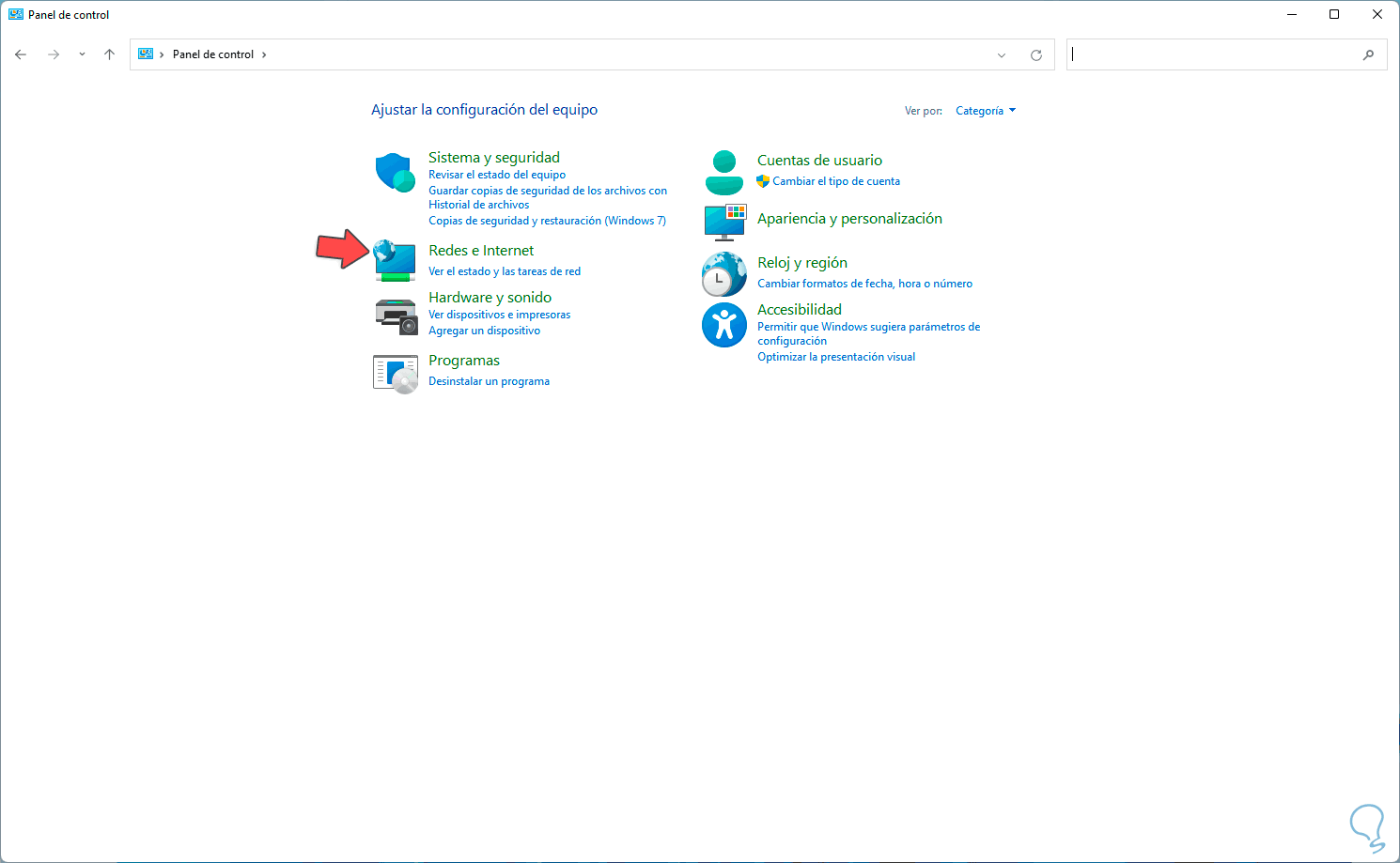Click the search magnifier icon
Viewport: 1400px width, 863px height.
(1368, 54)
